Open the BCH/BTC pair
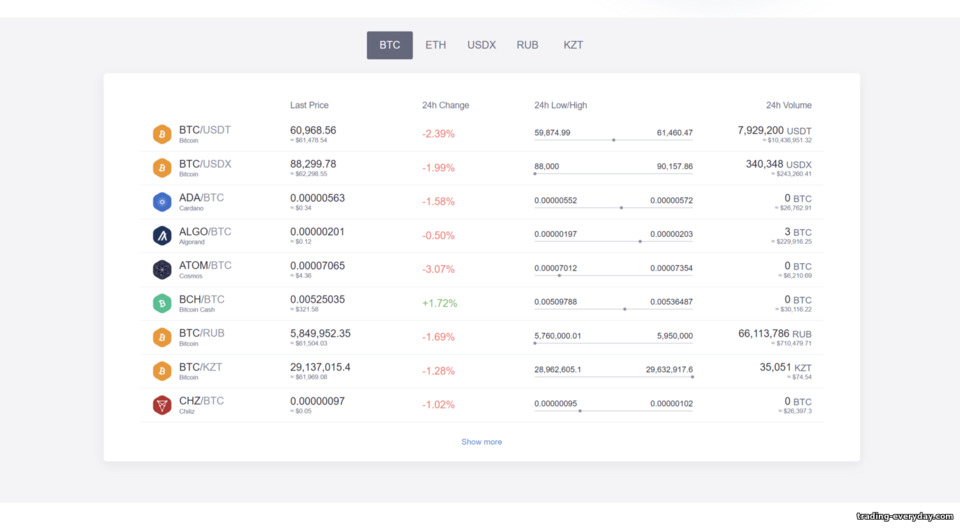This screenshot has height=528, width=960. (x=201, y=299)
